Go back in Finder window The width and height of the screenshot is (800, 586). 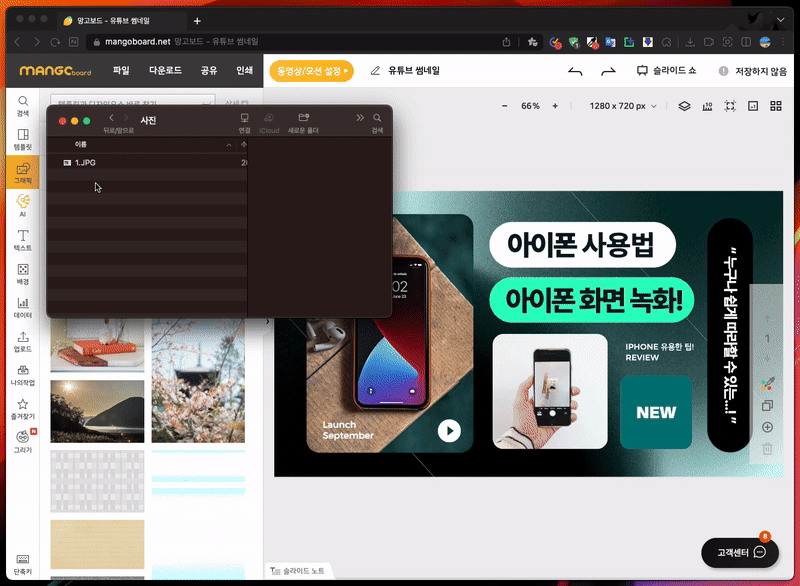pos(111,118)
